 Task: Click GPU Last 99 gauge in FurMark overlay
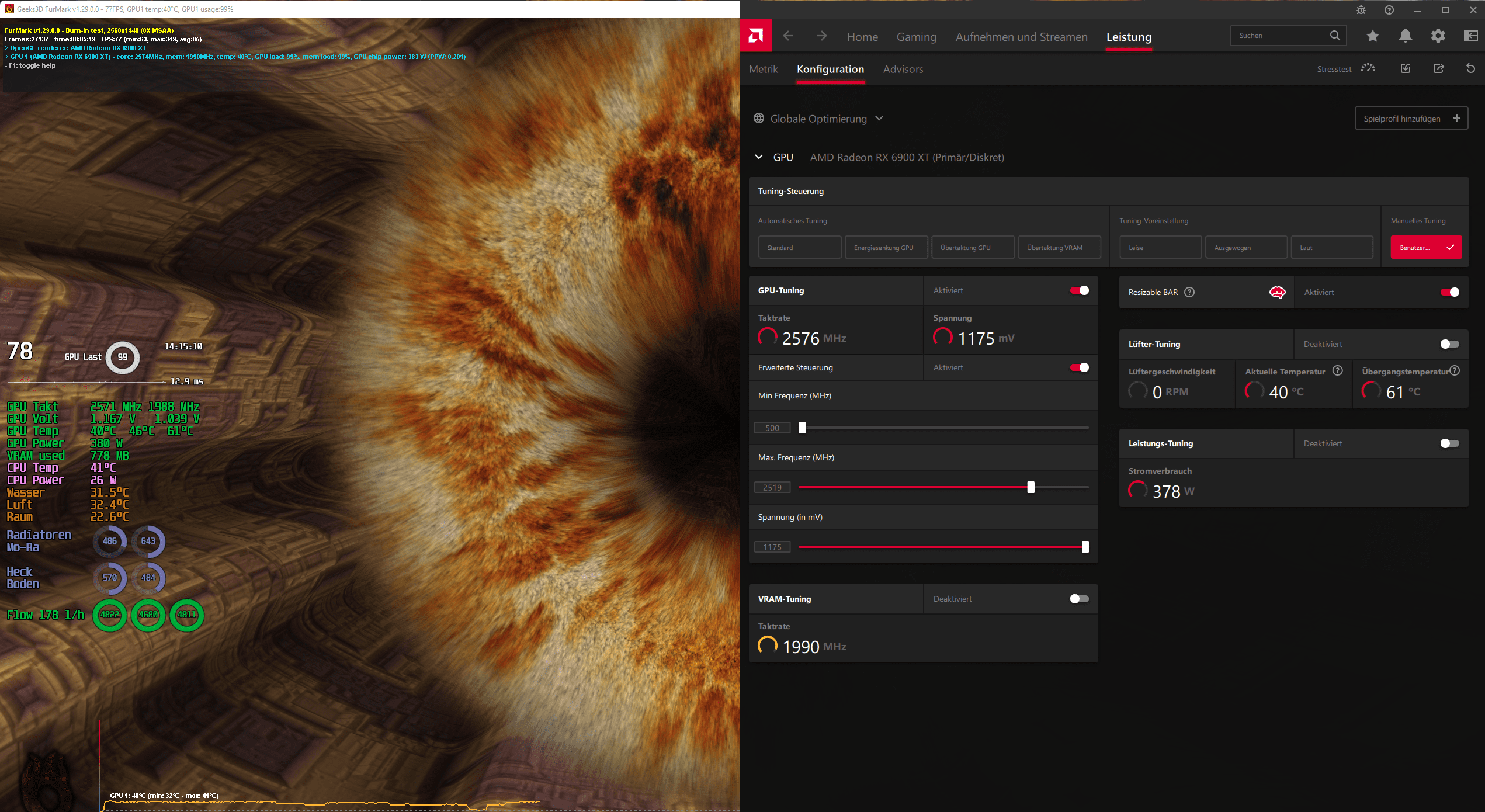coord(122,357)
